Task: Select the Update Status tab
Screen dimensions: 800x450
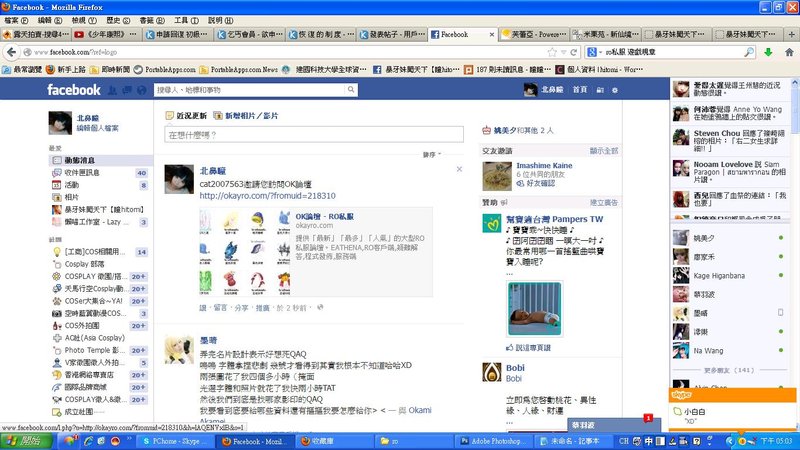Action: pyautogui.click(x=186, y=116)
